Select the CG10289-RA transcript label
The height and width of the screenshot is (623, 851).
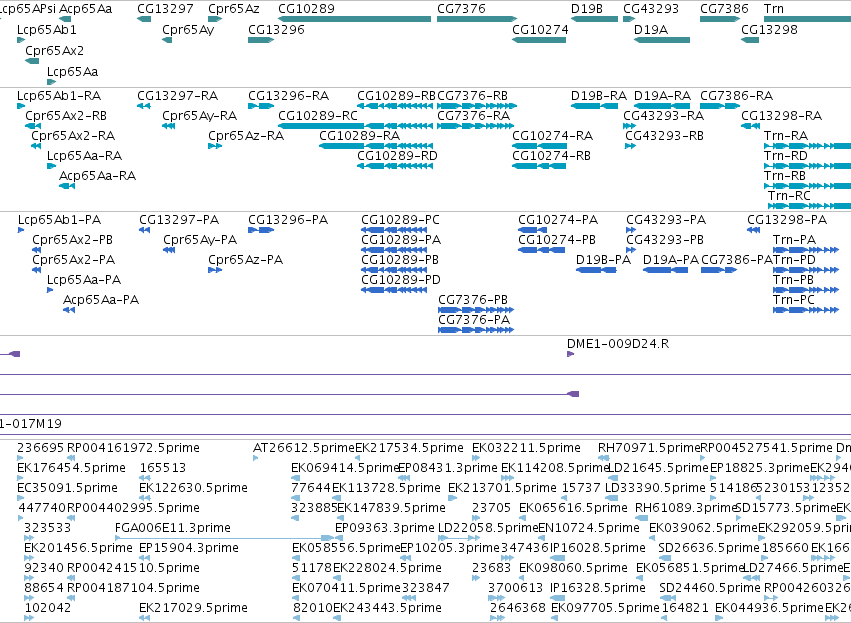pos(359,136)
